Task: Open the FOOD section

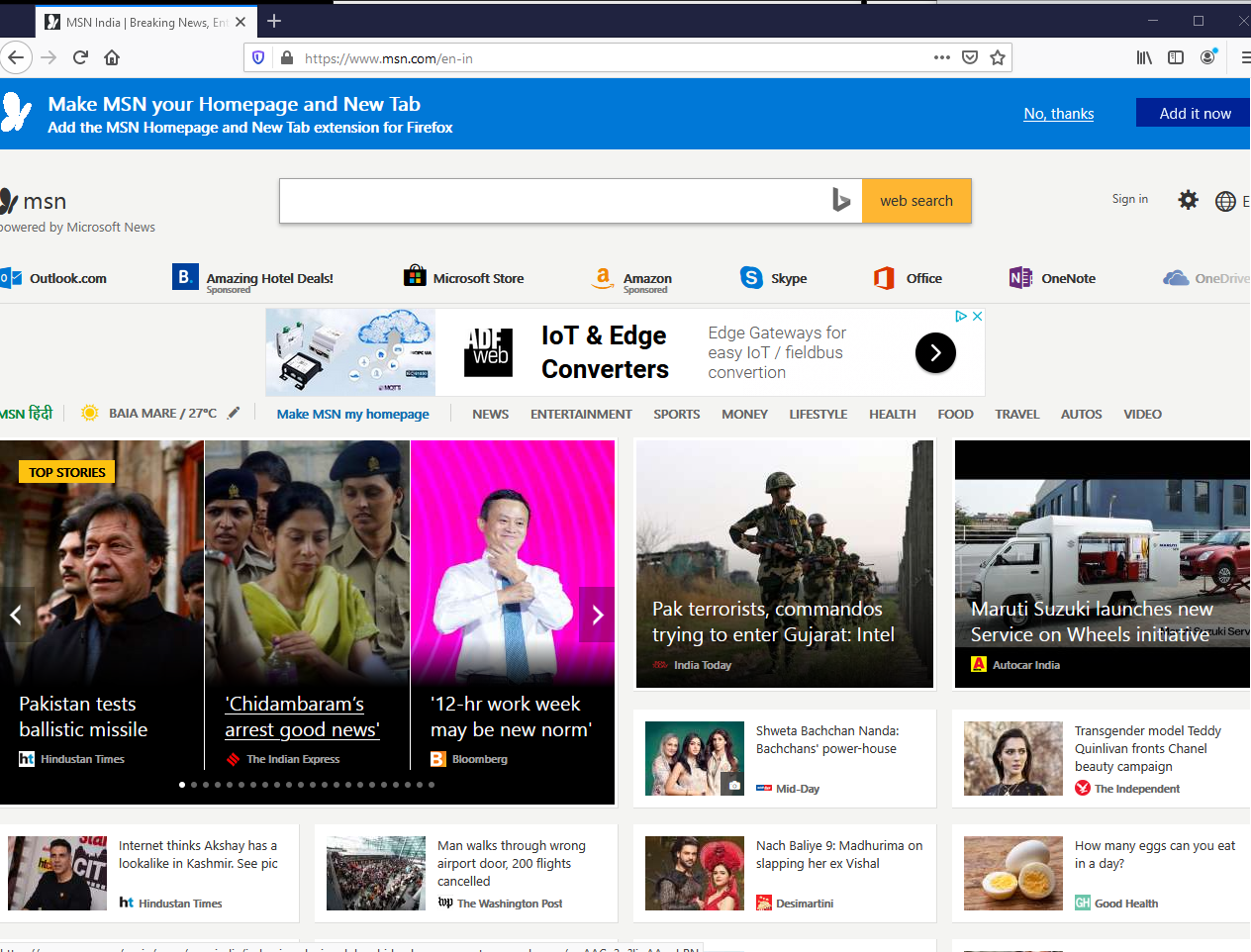Action: 956,414
